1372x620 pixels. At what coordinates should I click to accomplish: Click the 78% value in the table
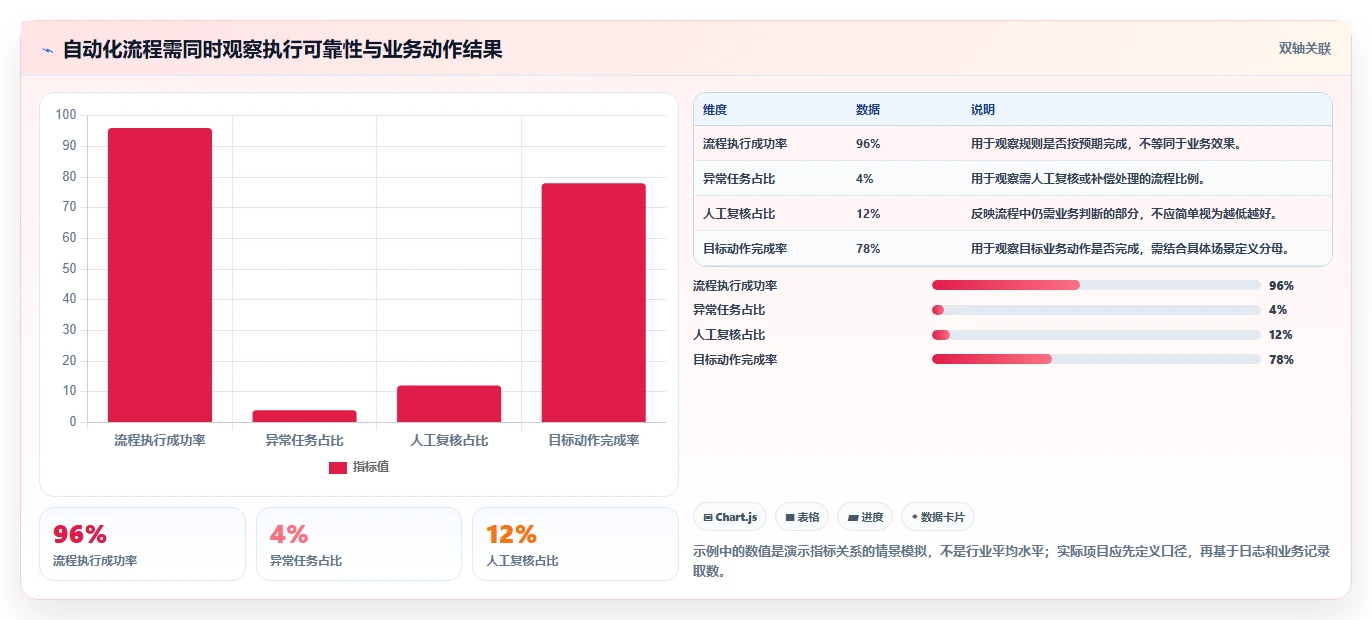[868, 249]
